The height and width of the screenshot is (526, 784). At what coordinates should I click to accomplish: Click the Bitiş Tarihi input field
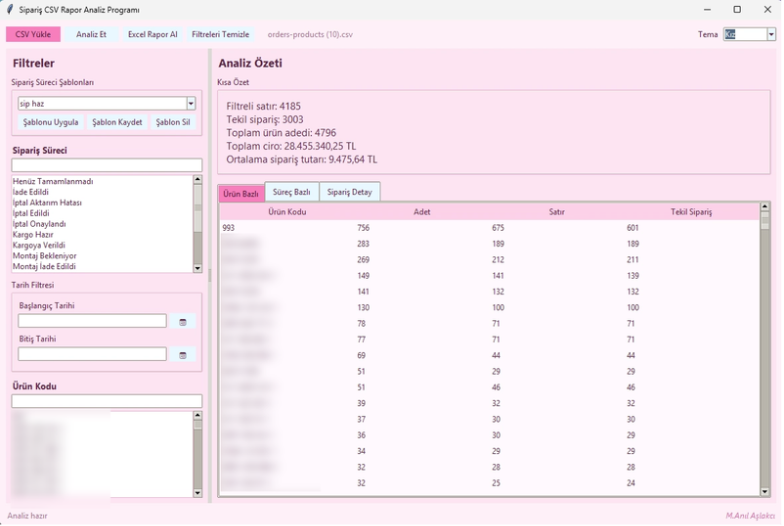point(92,354)
